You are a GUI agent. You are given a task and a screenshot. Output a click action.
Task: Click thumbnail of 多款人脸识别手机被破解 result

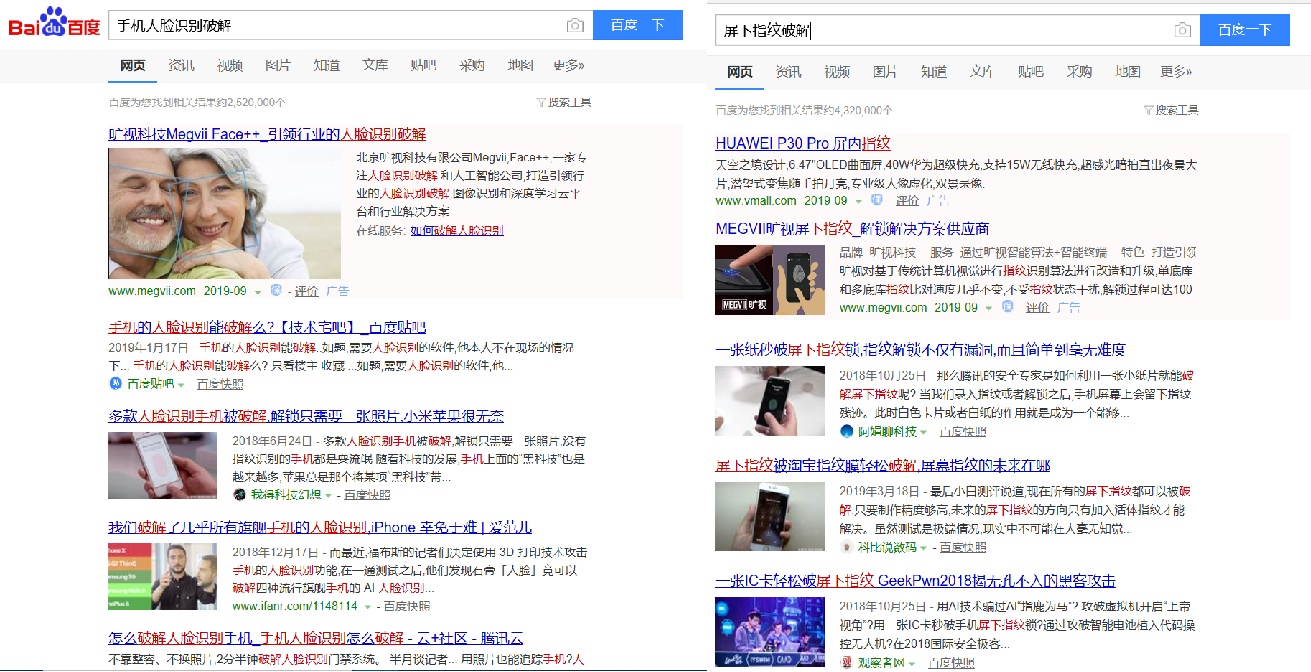(x=162, y=465)
